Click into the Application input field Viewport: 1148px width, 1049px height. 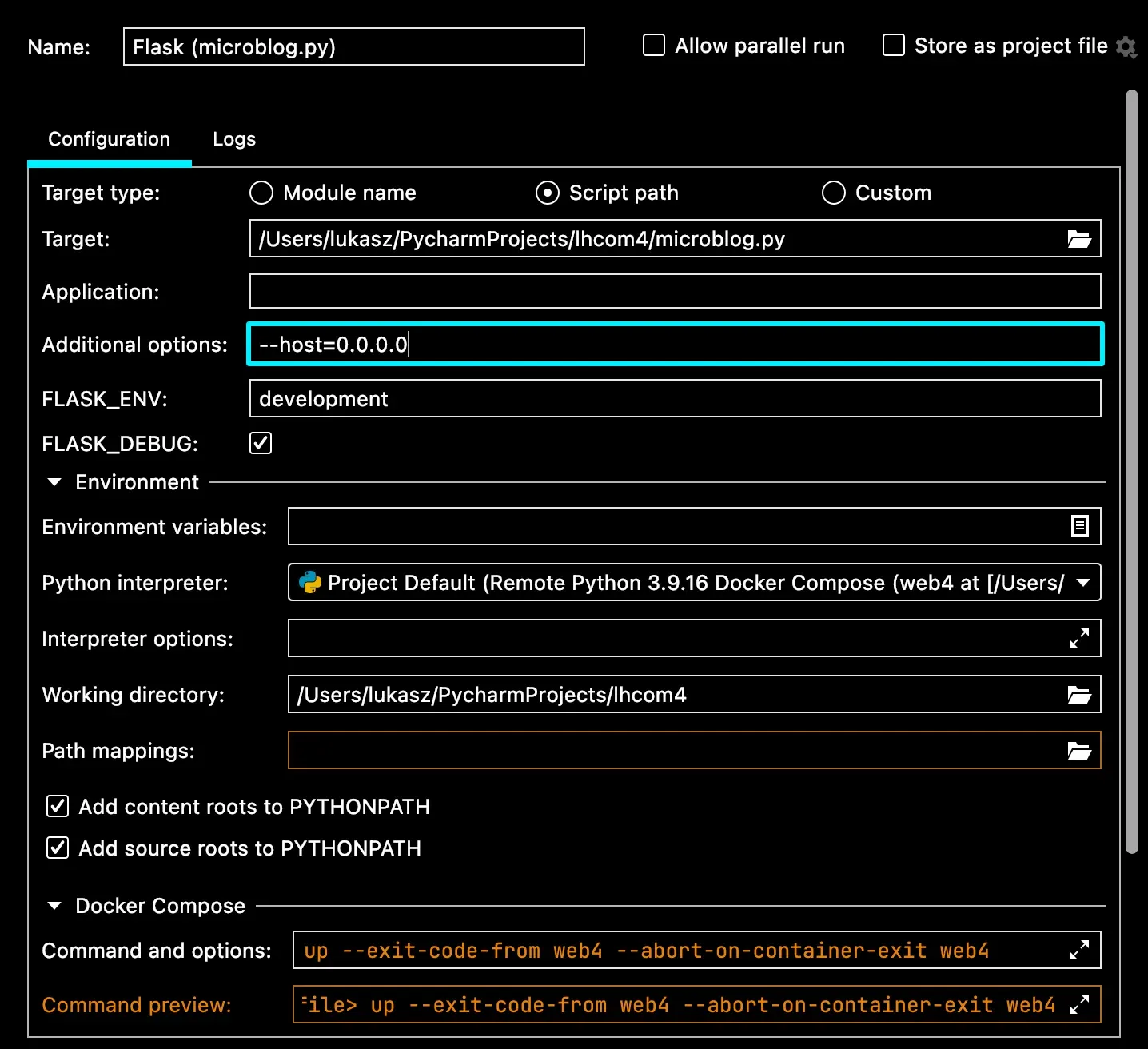click(676, 291)
